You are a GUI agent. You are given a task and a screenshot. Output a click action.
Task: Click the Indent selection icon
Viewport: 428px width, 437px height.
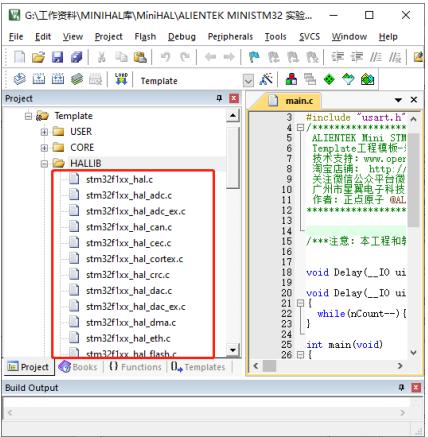tap(337, 57)
